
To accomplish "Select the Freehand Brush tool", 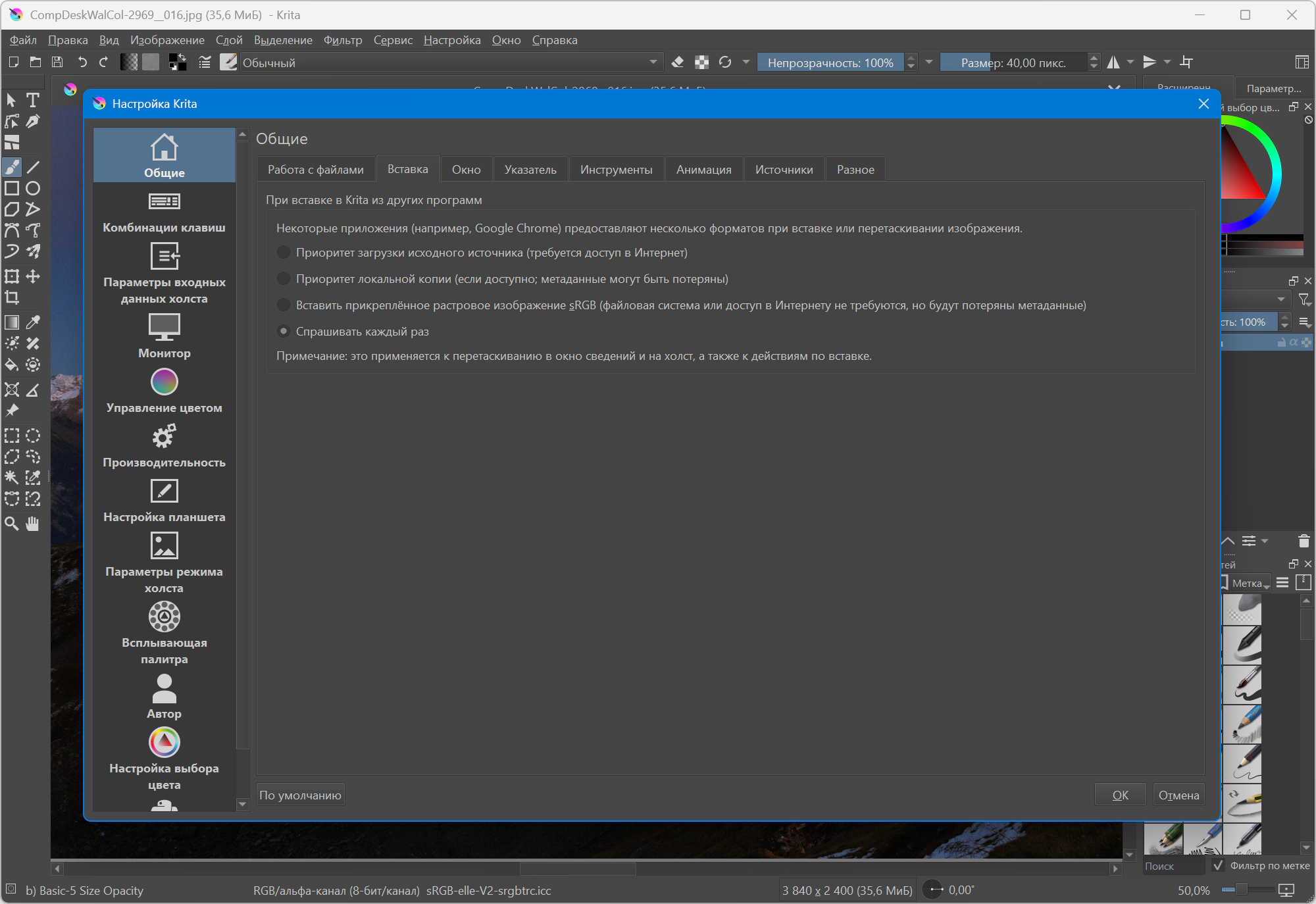I will pyautogui.click(x=12, y=167).
